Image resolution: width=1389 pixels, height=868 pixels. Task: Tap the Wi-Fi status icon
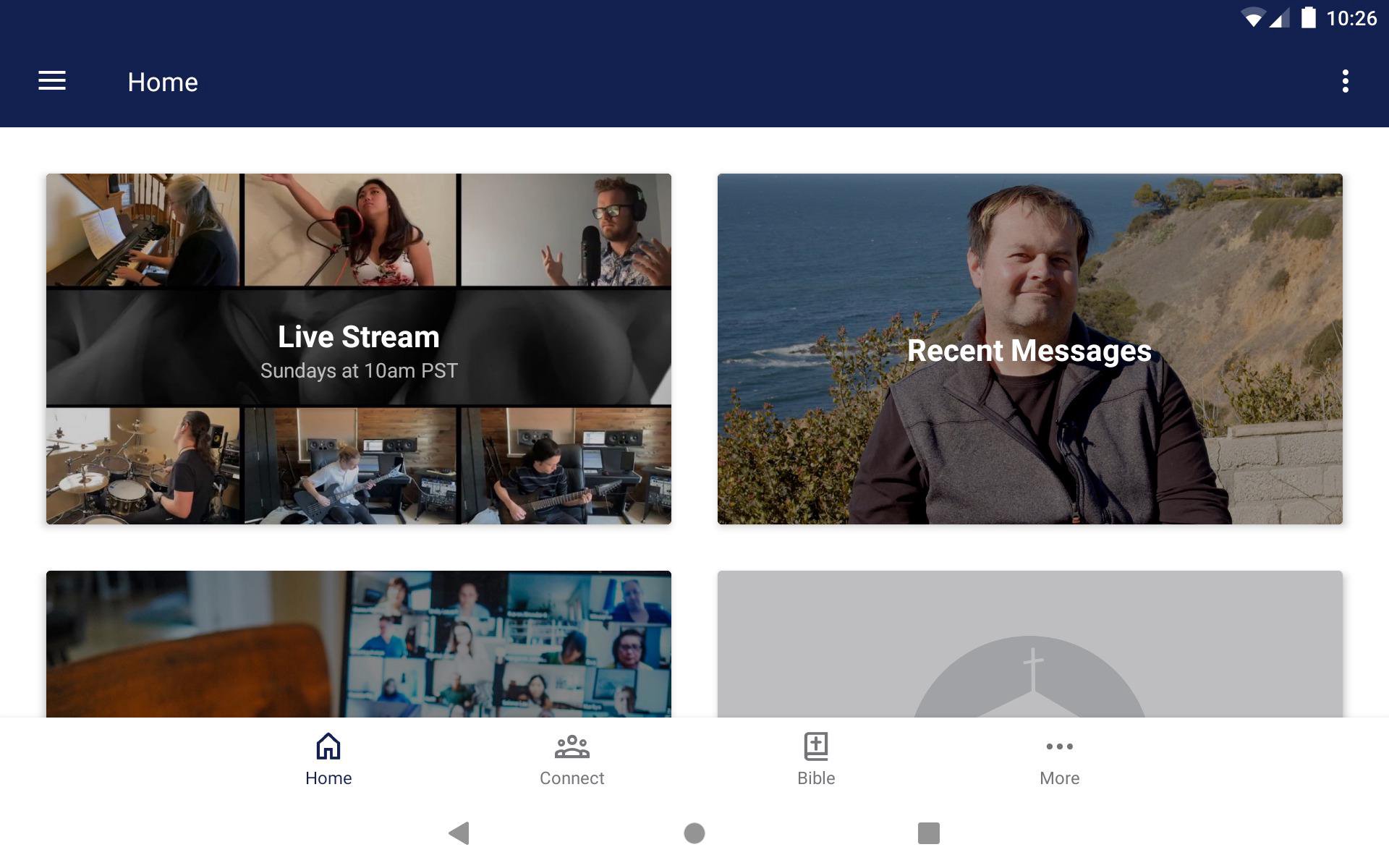coord(1253,17)
